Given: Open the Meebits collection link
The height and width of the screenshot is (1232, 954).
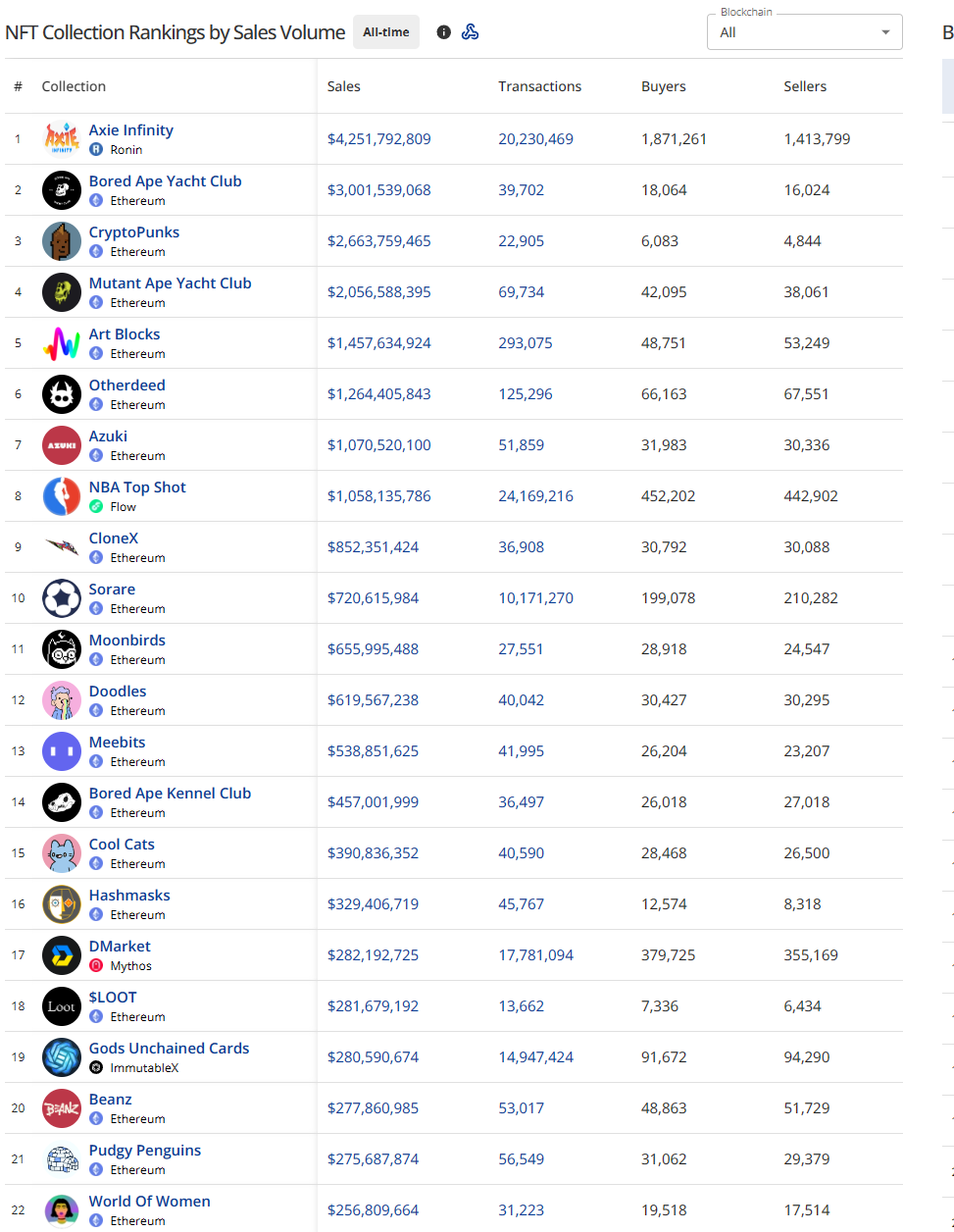Looking at the screenshot, I should pos(118,743).
